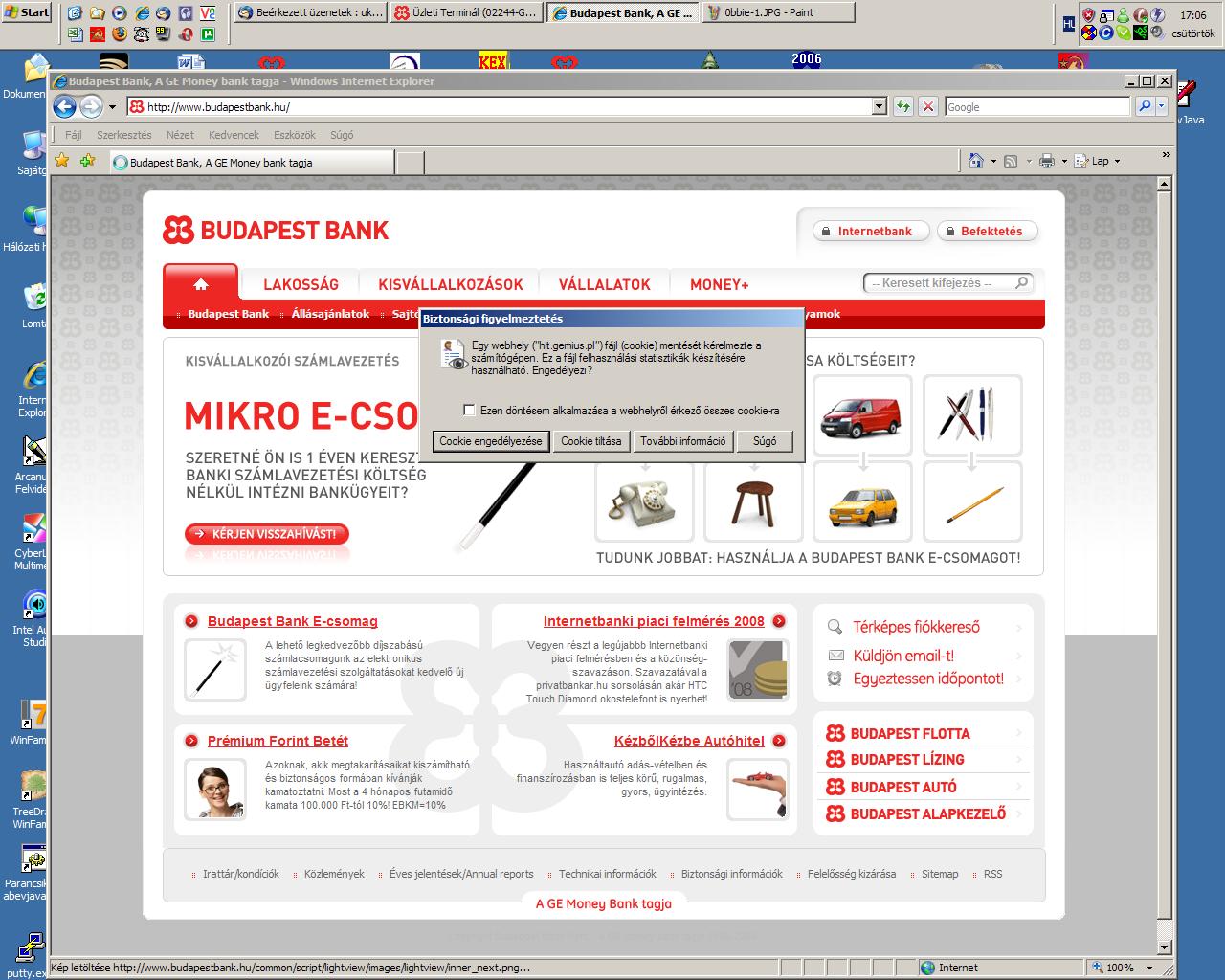Tick 'Ezen döntésem alkalmazása' checkbox

(469, 410)
